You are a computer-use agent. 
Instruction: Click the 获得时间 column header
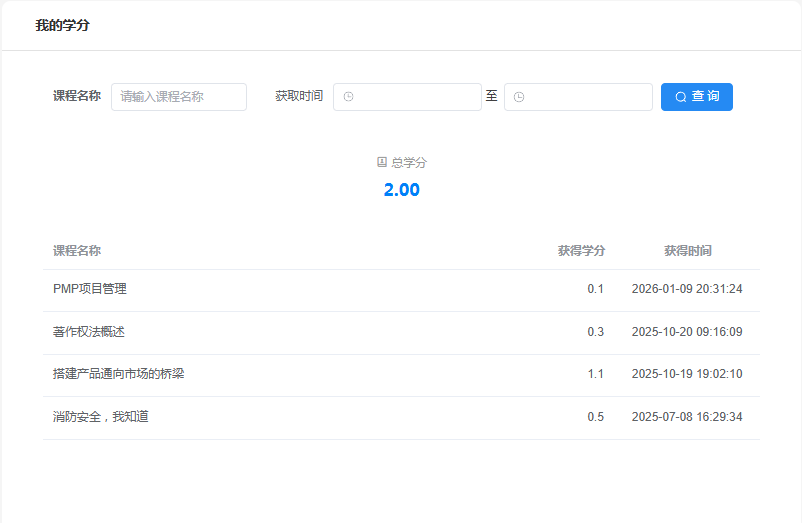(x=687, y=251)
